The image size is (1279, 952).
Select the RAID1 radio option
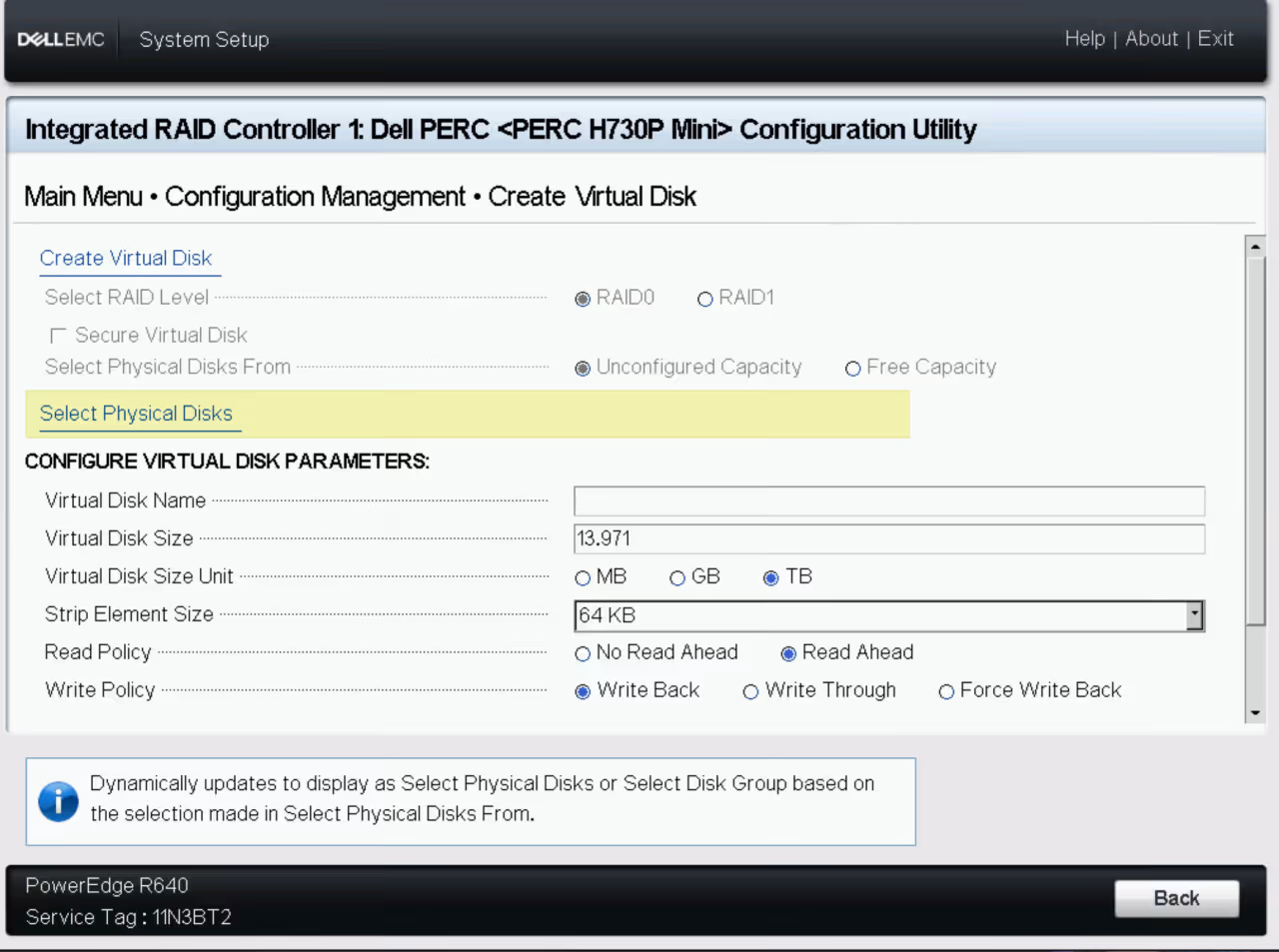(704, 299)
